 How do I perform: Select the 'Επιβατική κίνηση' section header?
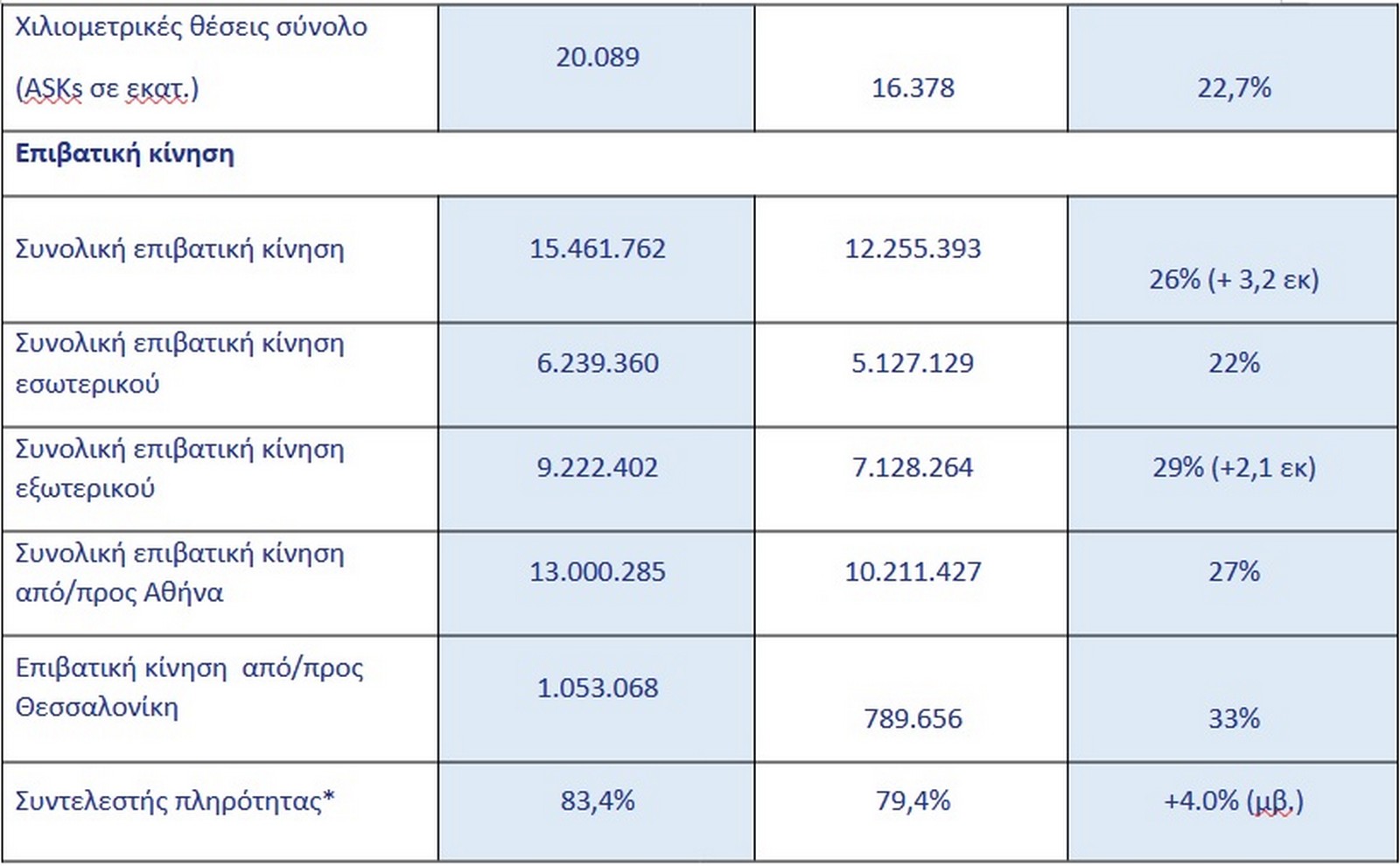[125, 154]
